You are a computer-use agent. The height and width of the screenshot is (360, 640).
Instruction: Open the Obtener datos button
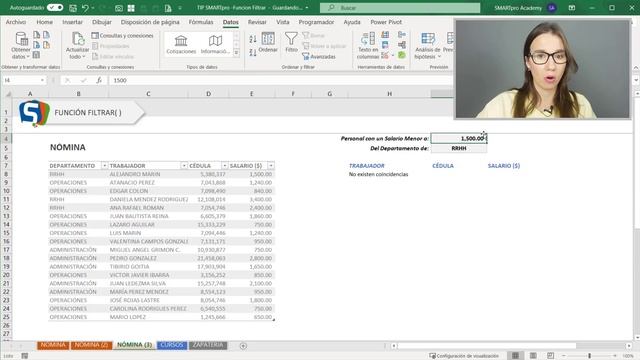pos(20,46)
